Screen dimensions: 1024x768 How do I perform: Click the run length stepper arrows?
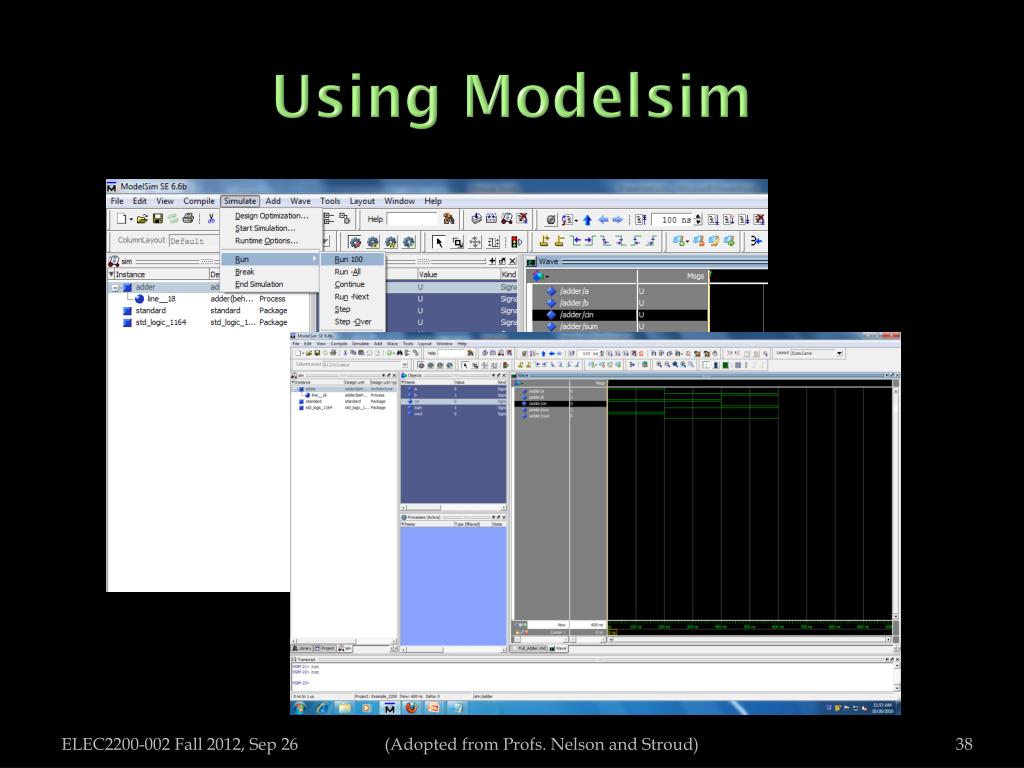698,220
